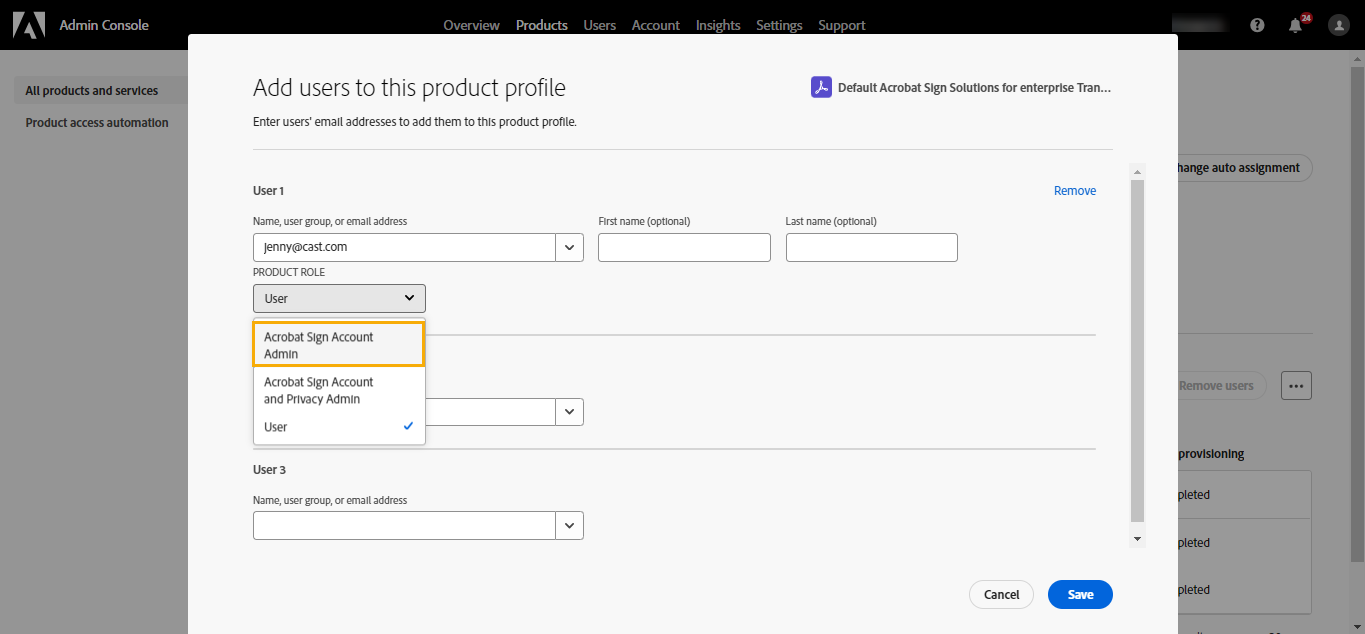
Task: Open the notifications bell icon
Action: [x=1296, y=25]
